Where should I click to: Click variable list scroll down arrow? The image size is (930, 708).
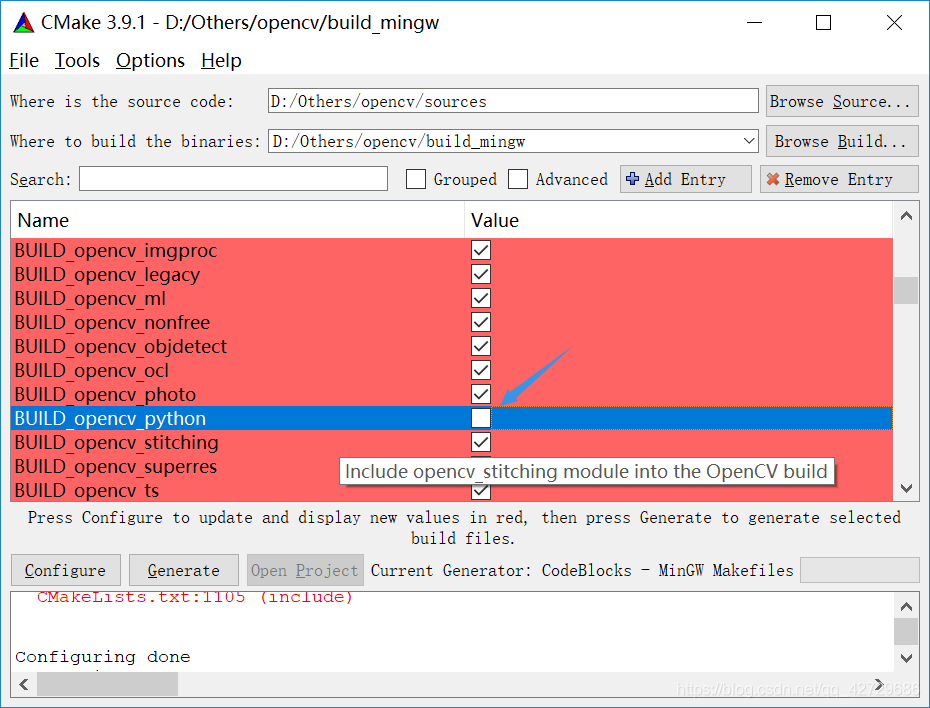point(906,488)
